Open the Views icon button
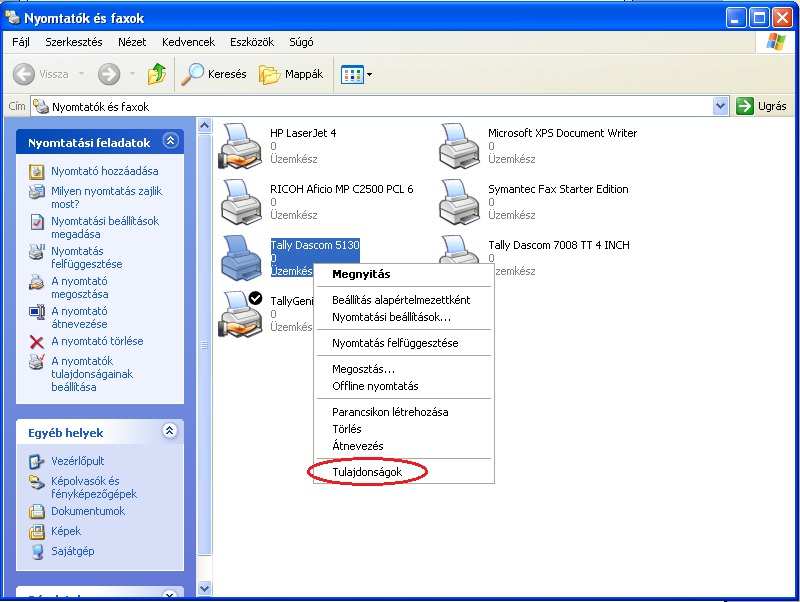800x602 pixels. pos(352,74)
